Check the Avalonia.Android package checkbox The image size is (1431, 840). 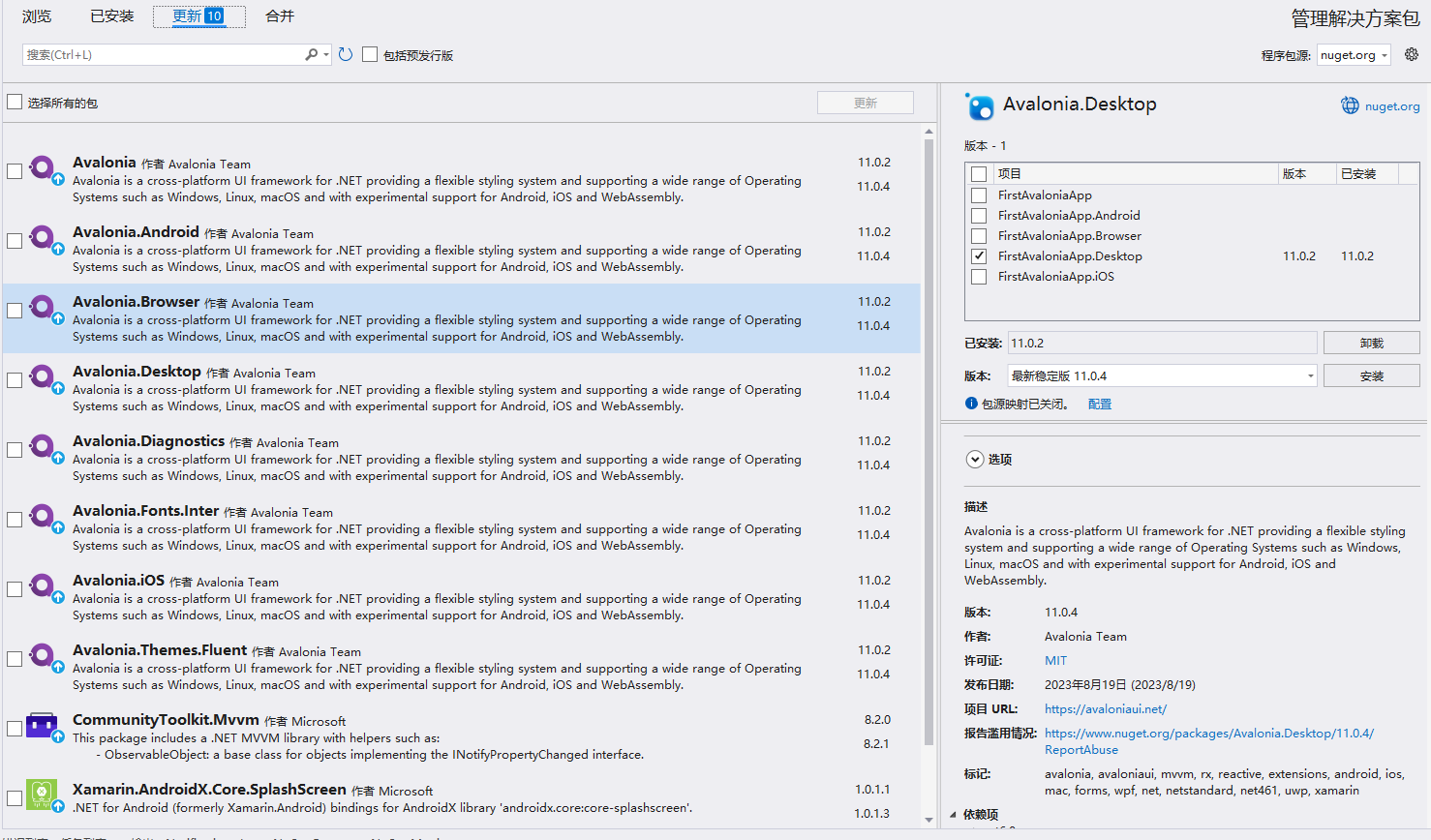(15, 241)
